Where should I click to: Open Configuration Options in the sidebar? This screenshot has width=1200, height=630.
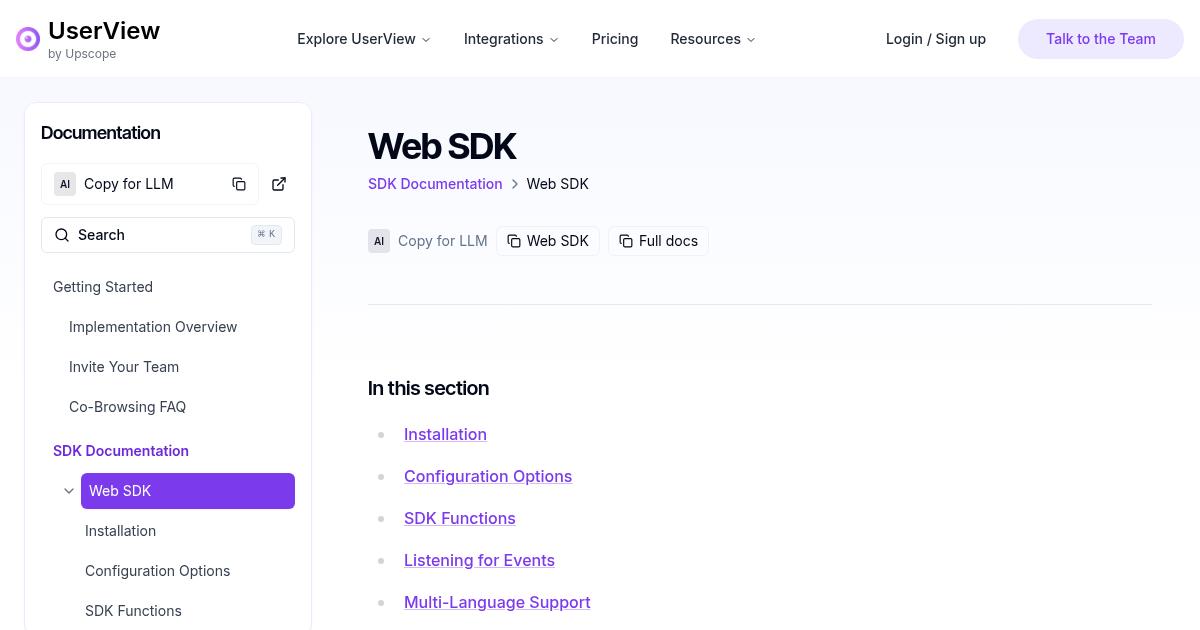point(157,571)
